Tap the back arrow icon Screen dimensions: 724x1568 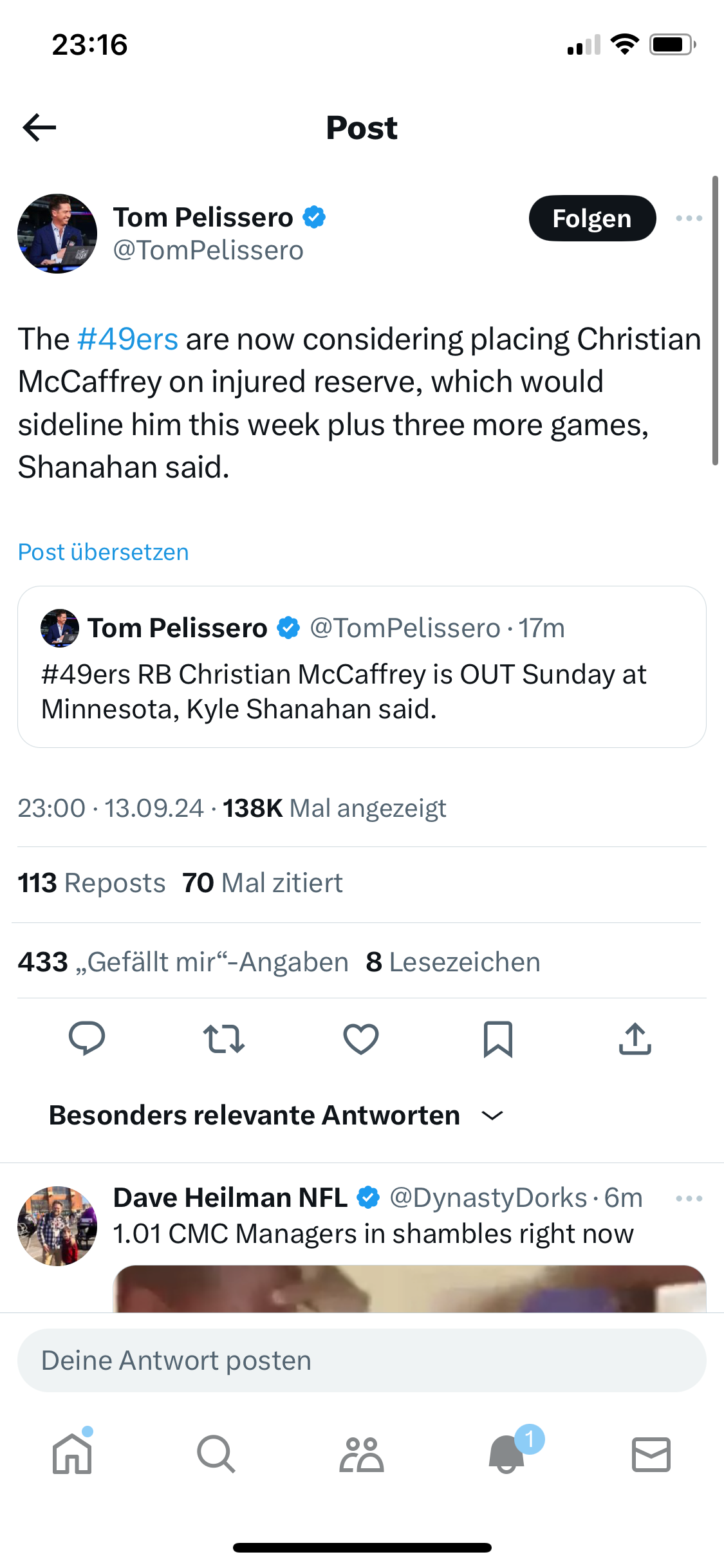coord(40,127)
